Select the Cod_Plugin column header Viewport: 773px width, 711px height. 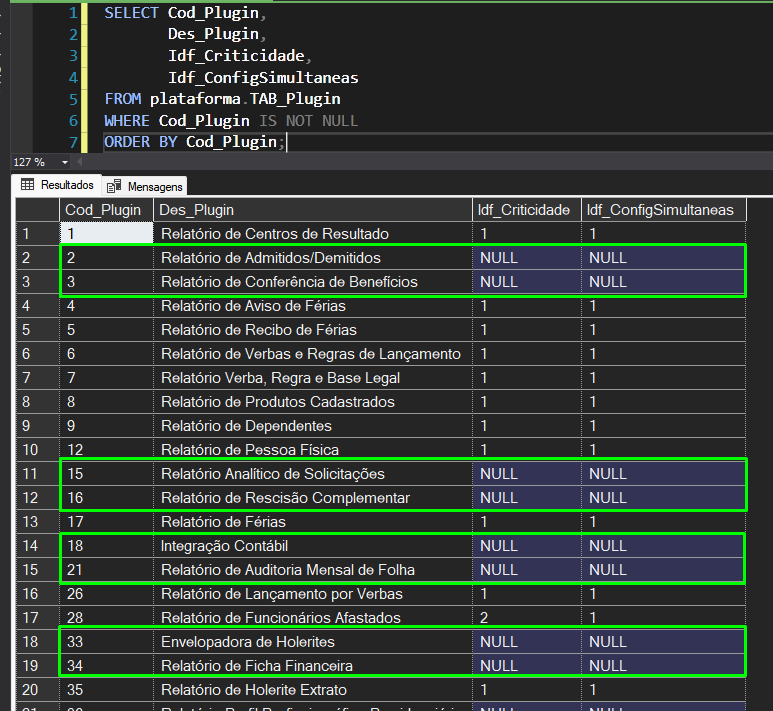pyautogui.click(x=106, y=210)
